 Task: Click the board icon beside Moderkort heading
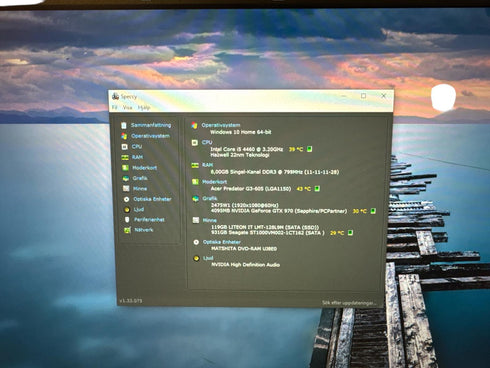pyautogui.click(x=195, y=182)
